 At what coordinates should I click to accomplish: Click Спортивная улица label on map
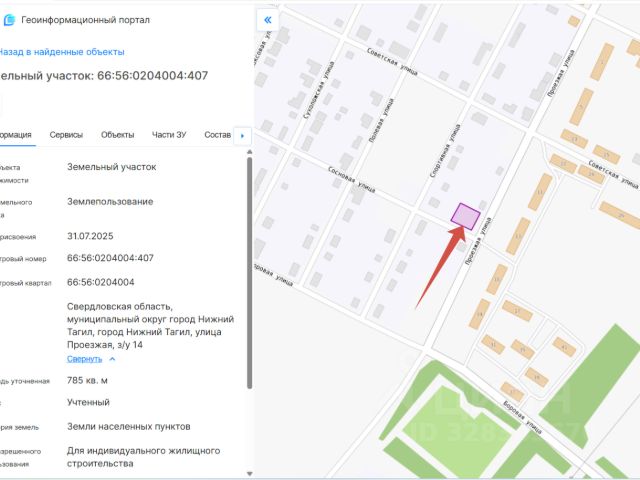[x=445, y=151]
